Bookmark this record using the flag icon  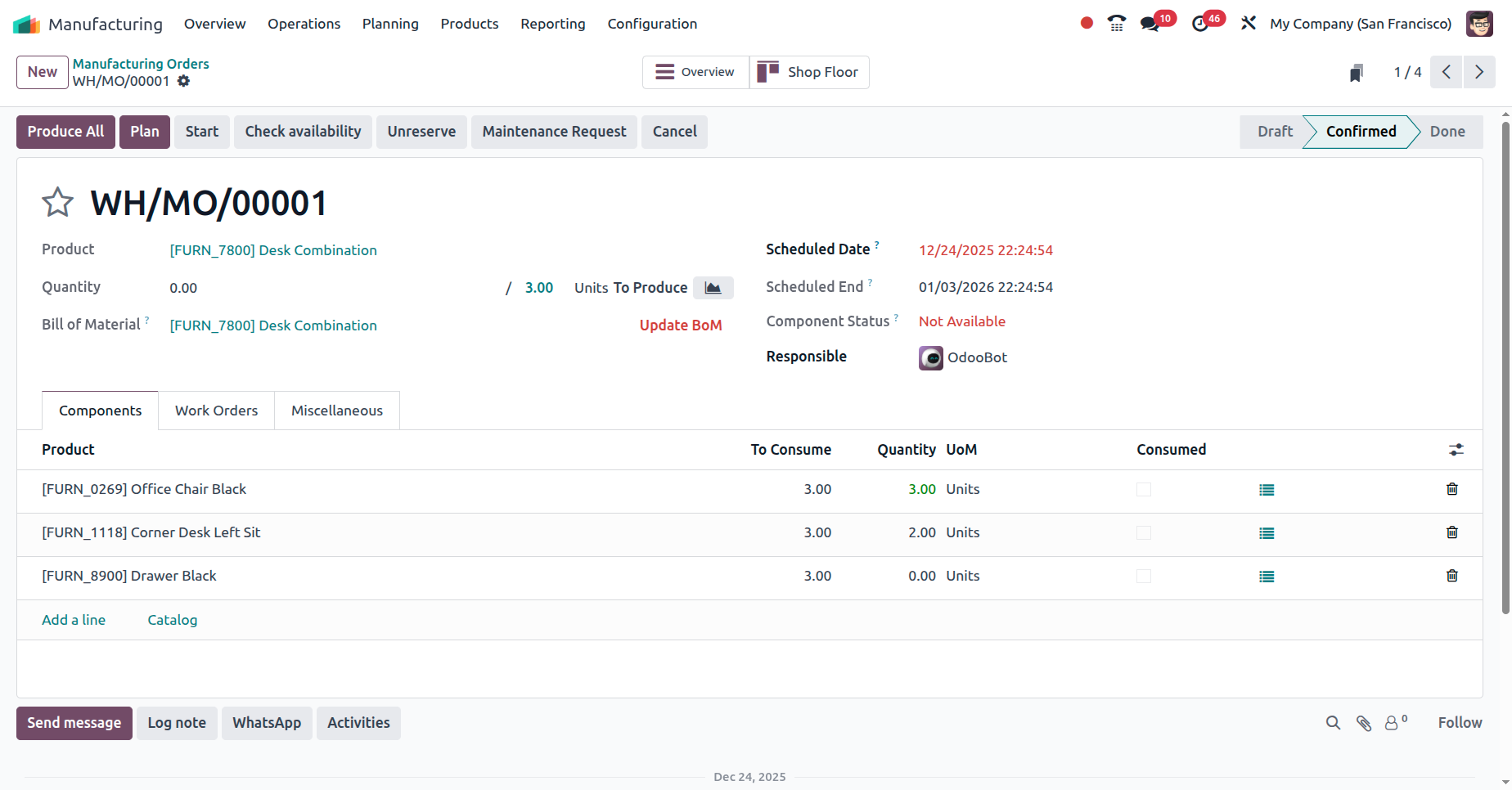click(x=1356, y=72)
